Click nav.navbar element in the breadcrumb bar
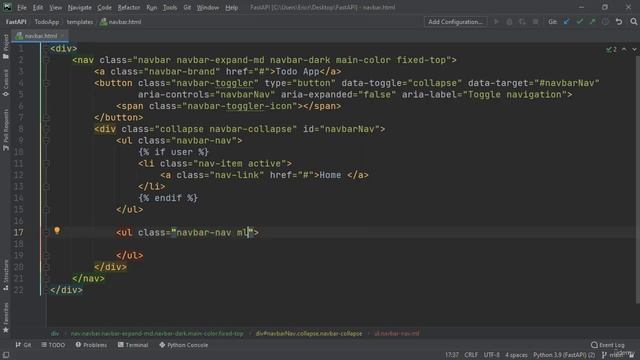The image size is (640, 360). click(157, 333)
